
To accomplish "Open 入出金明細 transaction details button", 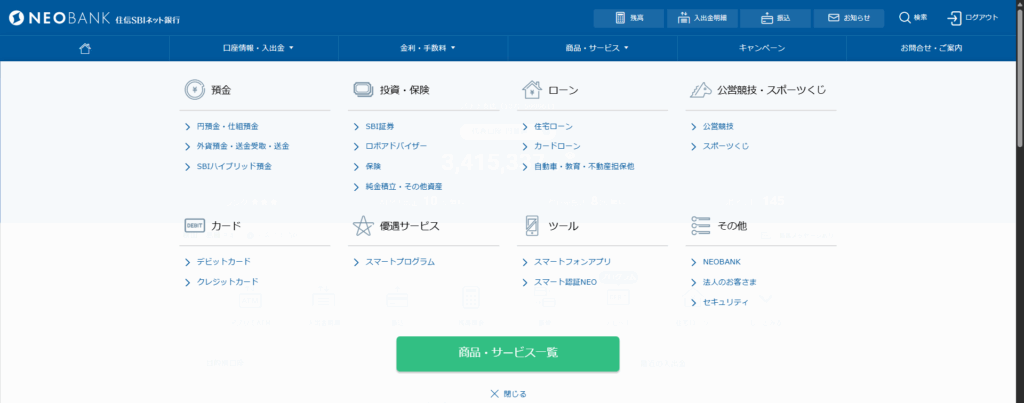I will pyautogui.click(x=702, y=18).
